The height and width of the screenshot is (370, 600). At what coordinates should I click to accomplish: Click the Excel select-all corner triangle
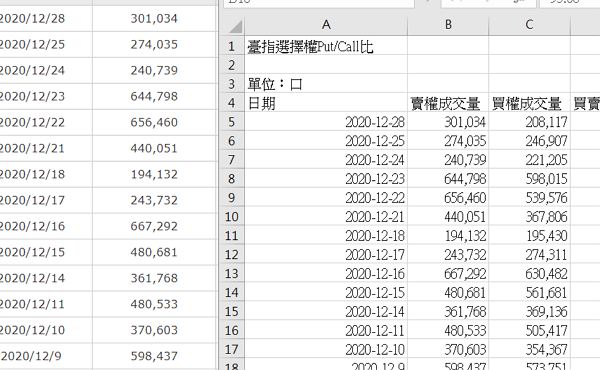coord(235,26)
